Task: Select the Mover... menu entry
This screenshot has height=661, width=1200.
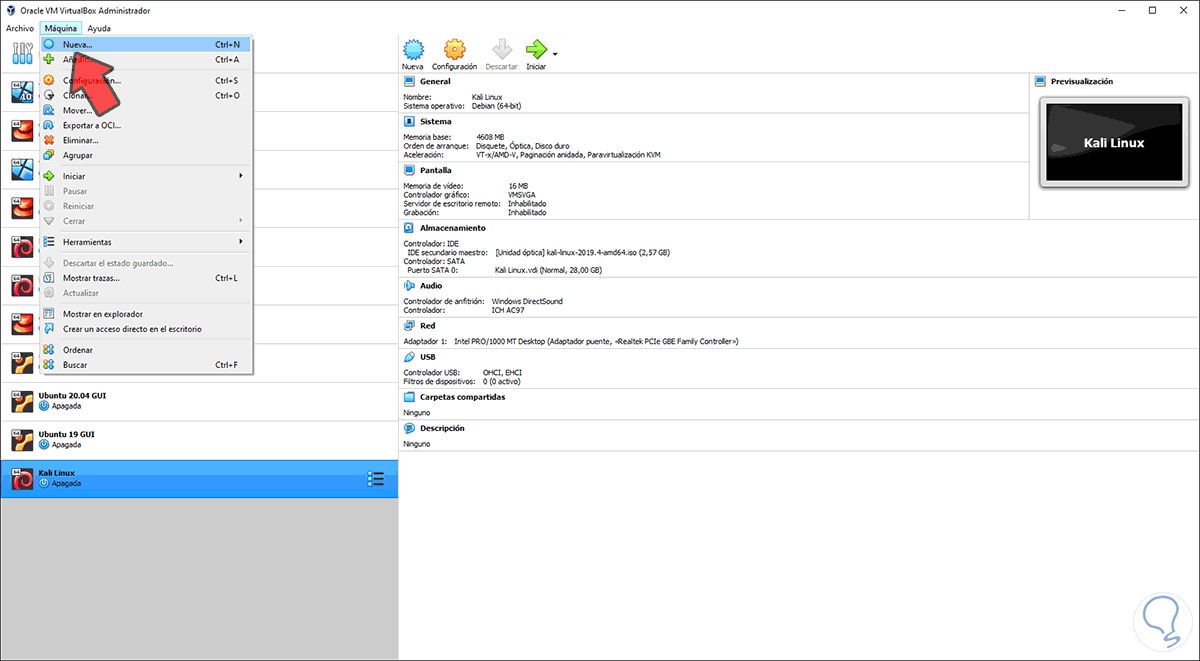Action: 146,110
